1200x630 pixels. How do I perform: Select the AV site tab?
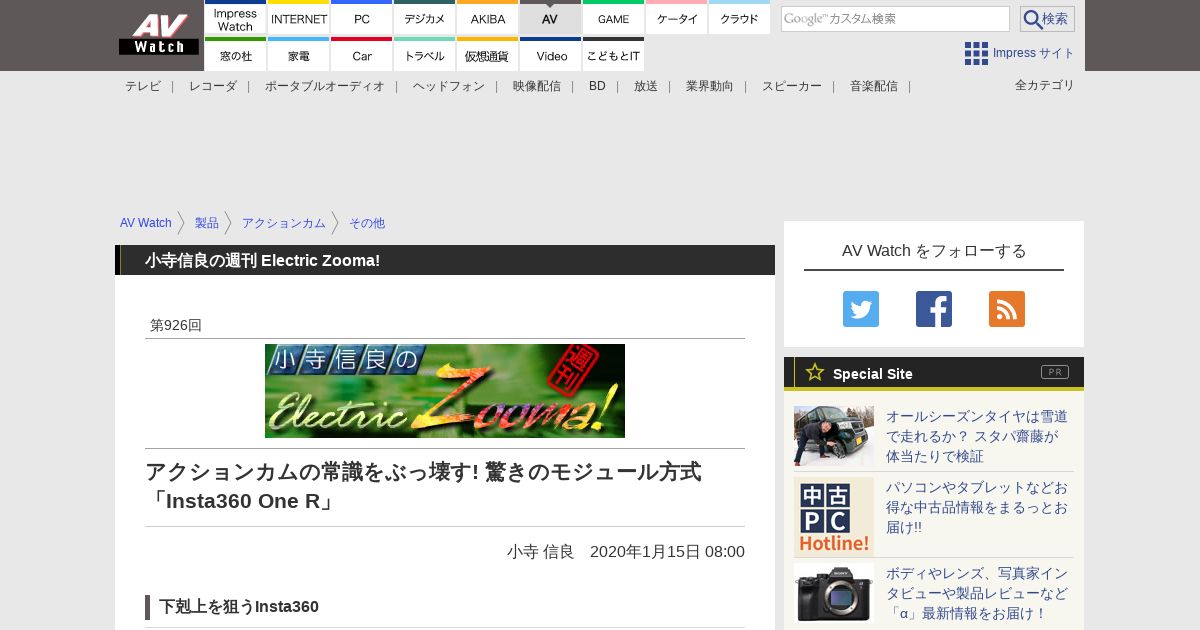(x=550, y=18)
